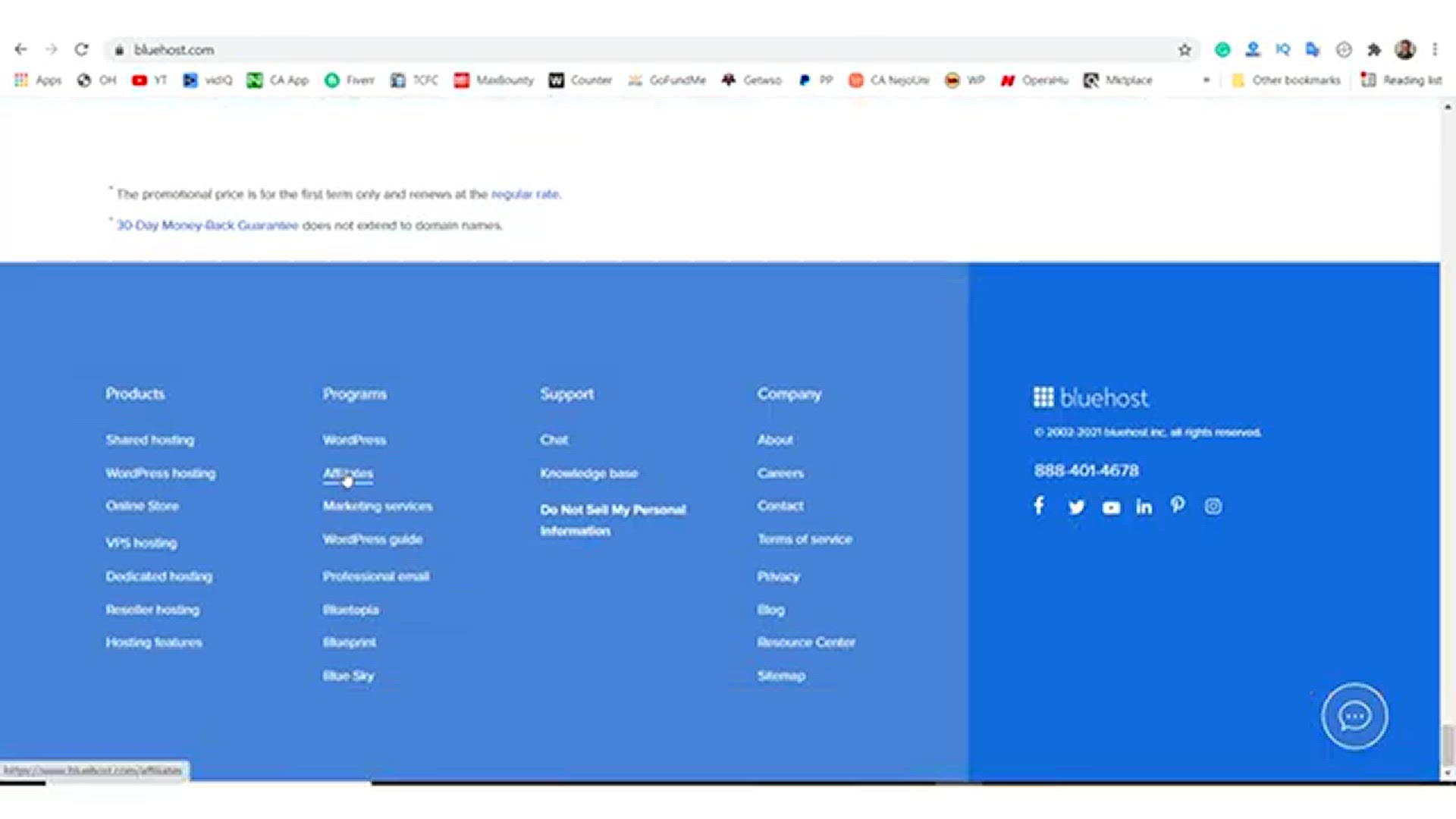Open the puzzle-piece Extensions menu
The width and height of the screenshot is (1456, 819).
click(1374, 50)
